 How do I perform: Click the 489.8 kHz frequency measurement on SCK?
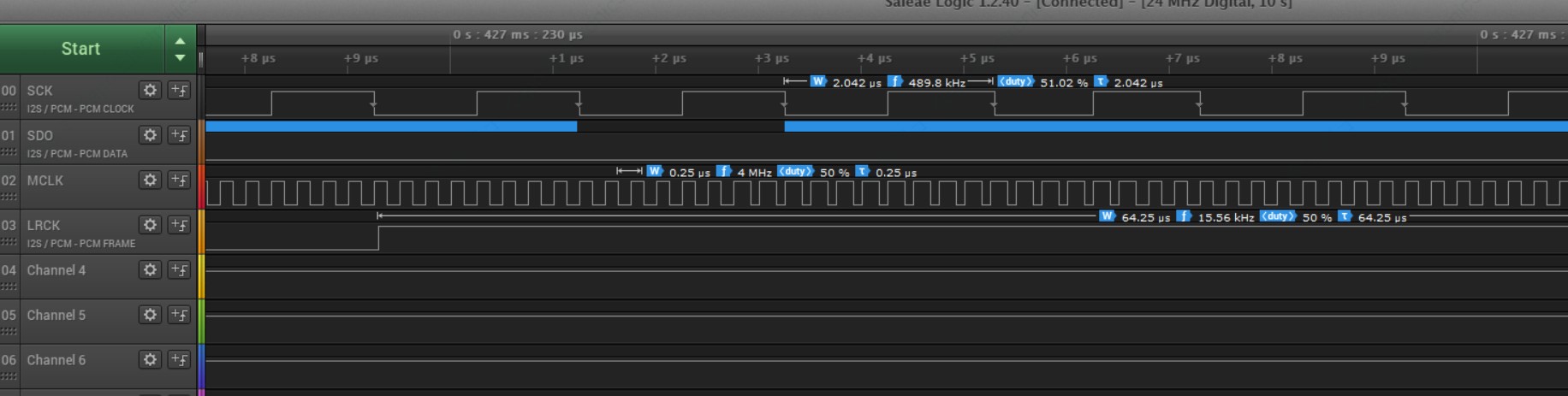pos(935,83)
